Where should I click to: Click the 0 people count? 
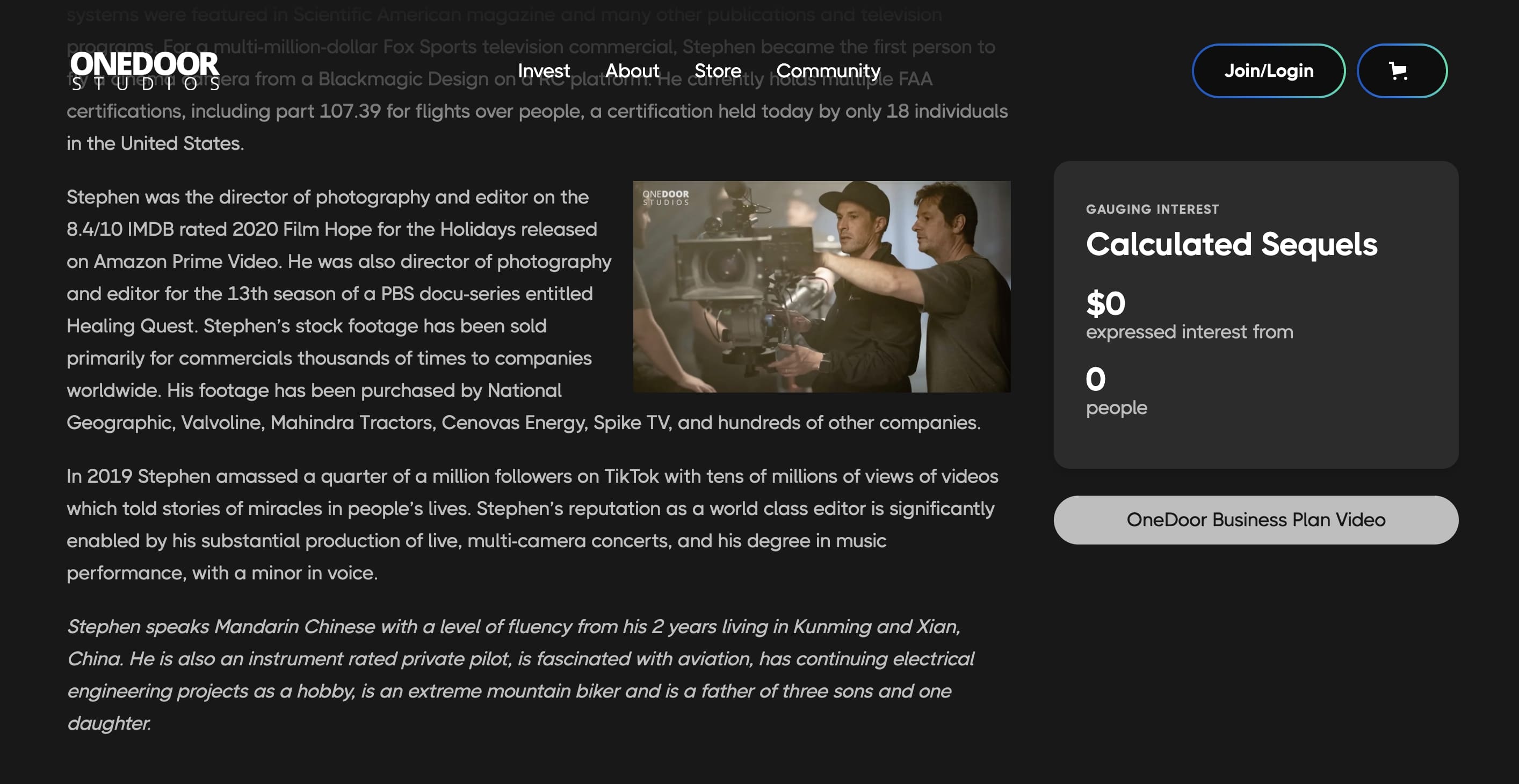click(1095, 379)
